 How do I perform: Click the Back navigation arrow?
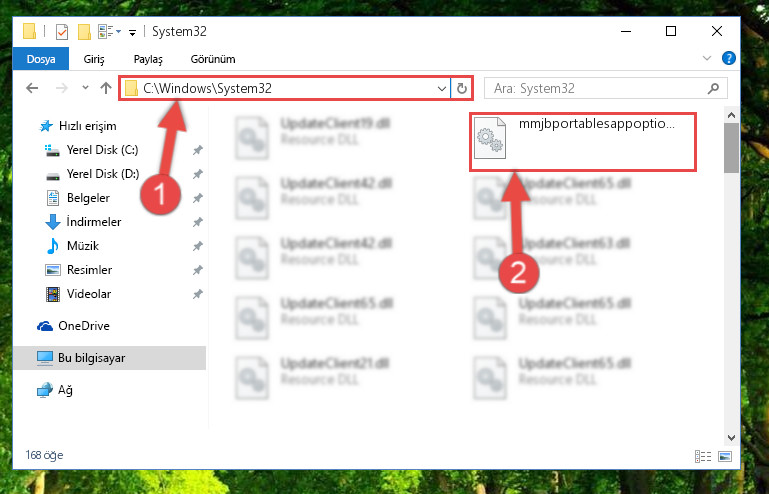(x=32, y=88)
